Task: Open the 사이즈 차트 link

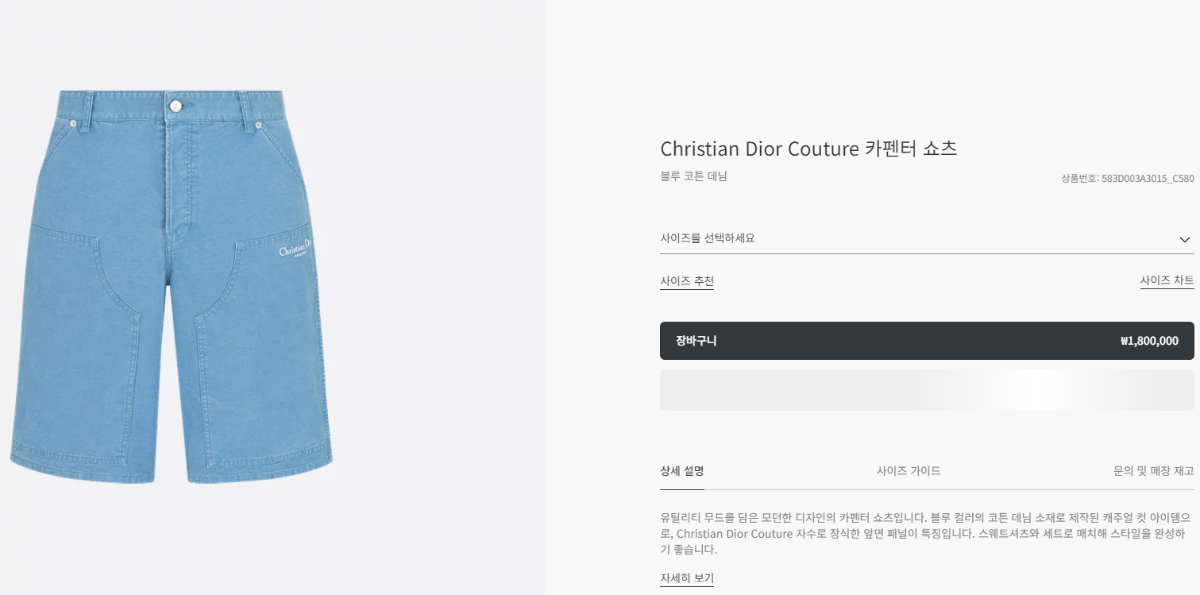Action: [1166, 281]
